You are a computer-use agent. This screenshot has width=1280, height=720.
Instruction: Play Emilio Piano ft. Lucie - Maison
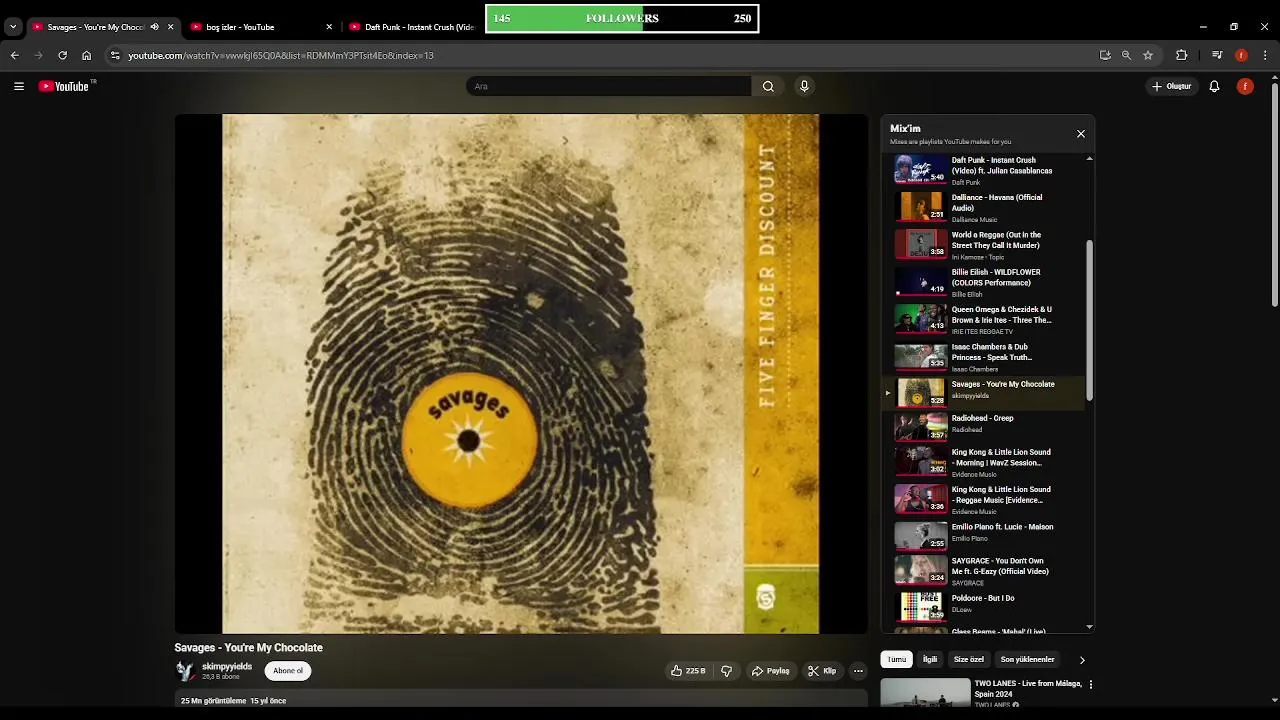click(985, 535)
